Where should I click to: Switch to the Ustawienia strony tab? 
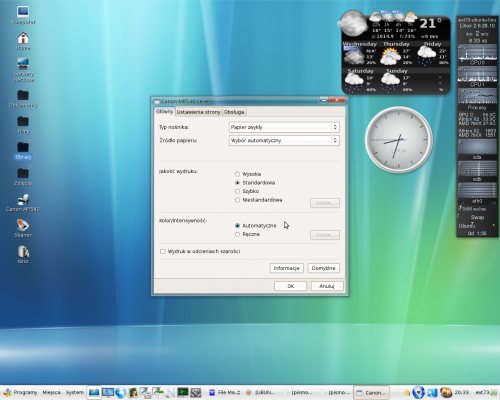(x=198, y=112)
